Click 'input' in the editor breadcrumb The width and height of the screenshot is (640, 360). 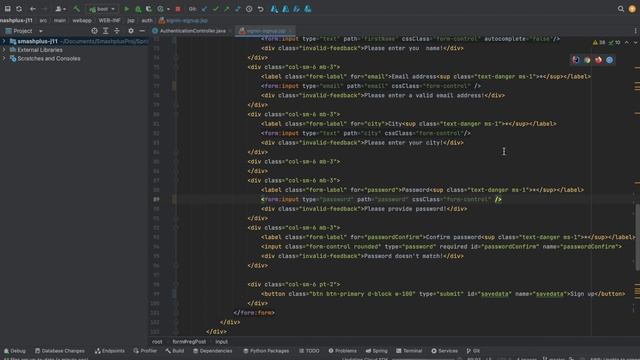(x=222, y=342)
